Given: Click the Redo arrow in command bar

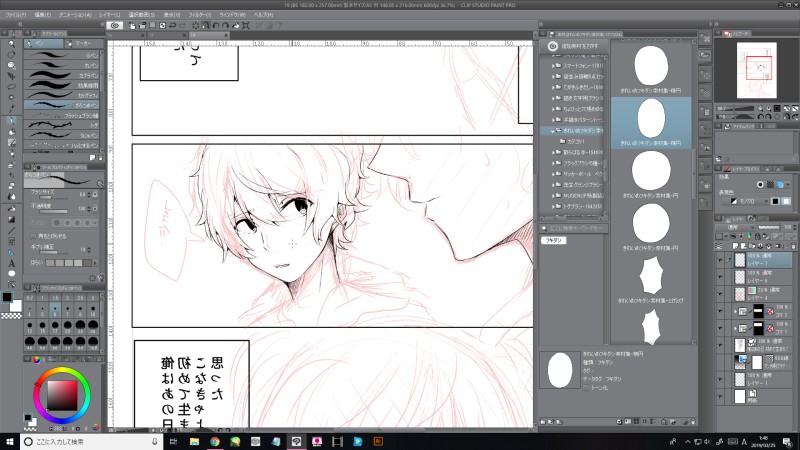Looking at the screenshot, I should point(183,25).
